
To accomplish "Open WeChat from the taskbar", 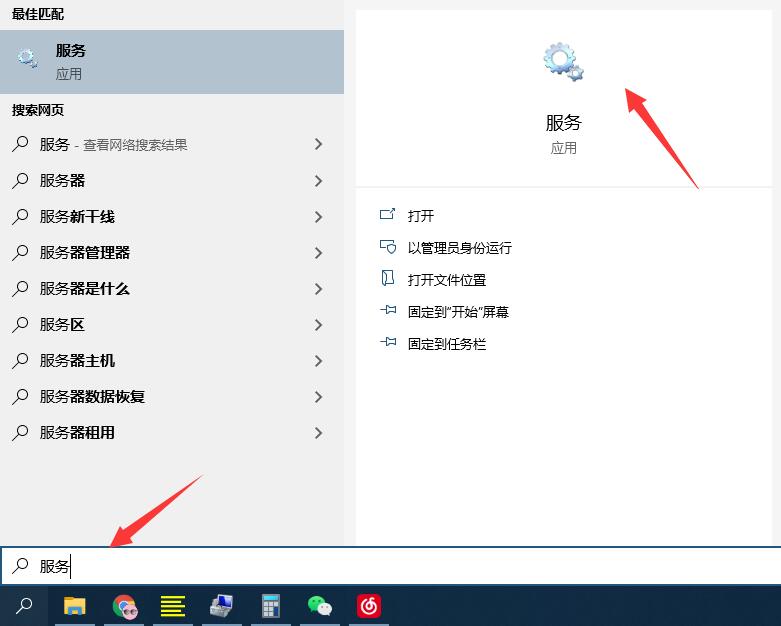I will 320,606.
